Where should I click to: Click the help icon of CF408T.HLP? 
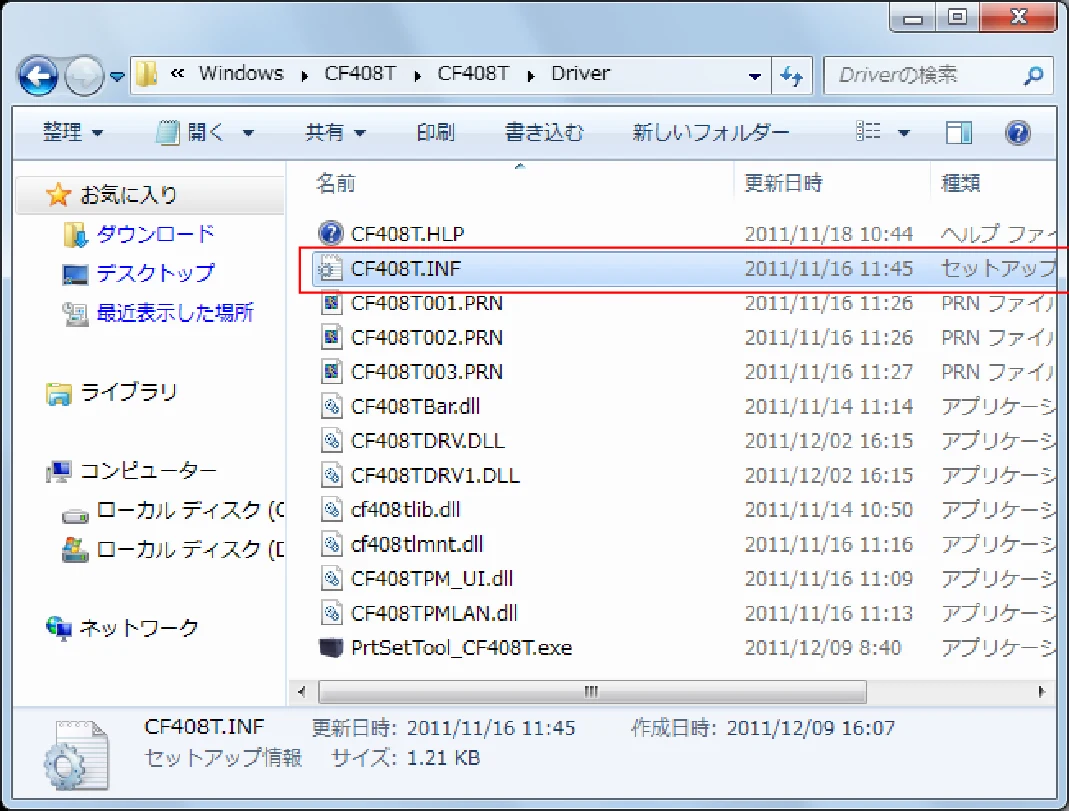(331, 234)
